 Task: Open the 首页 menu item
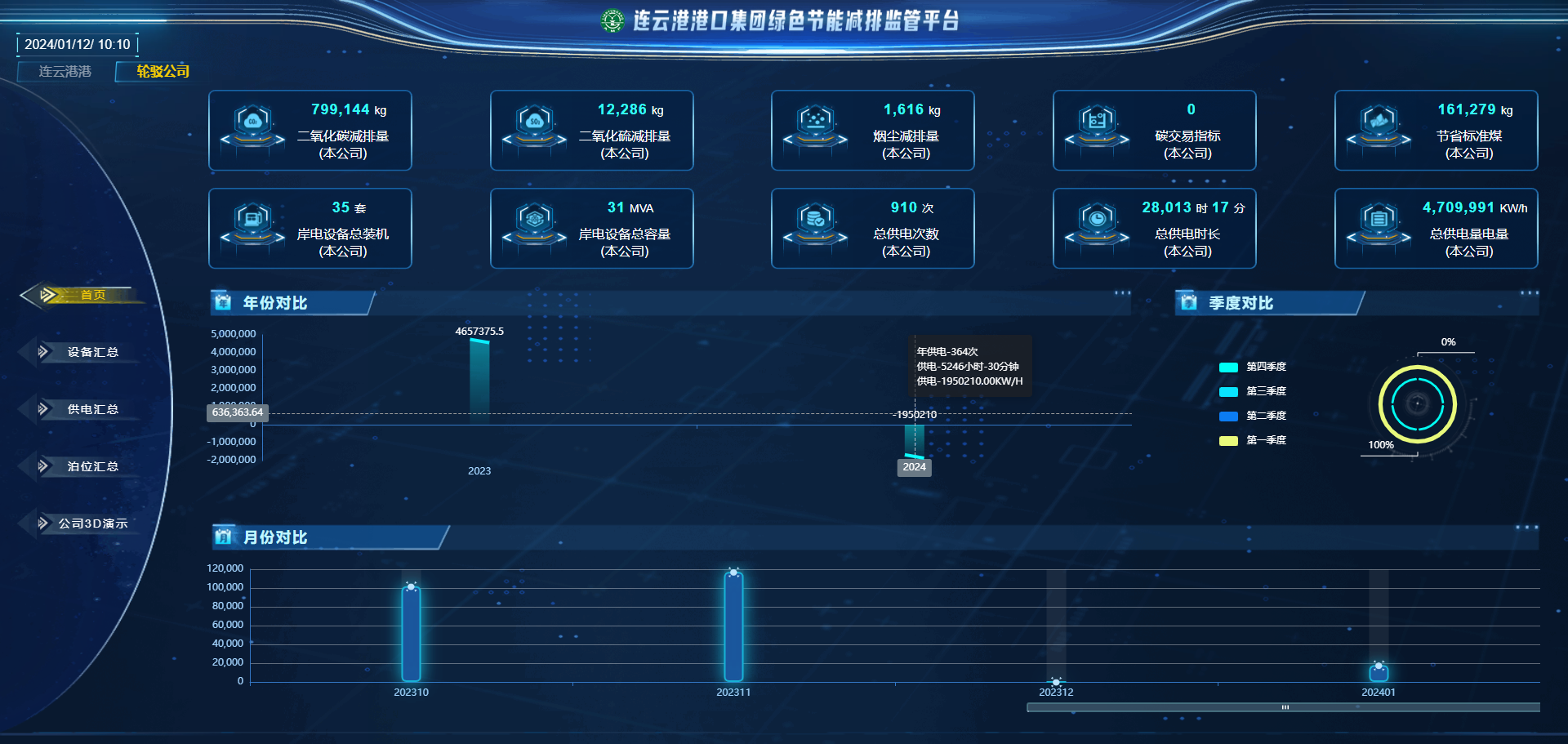click(x=92, y=295)
